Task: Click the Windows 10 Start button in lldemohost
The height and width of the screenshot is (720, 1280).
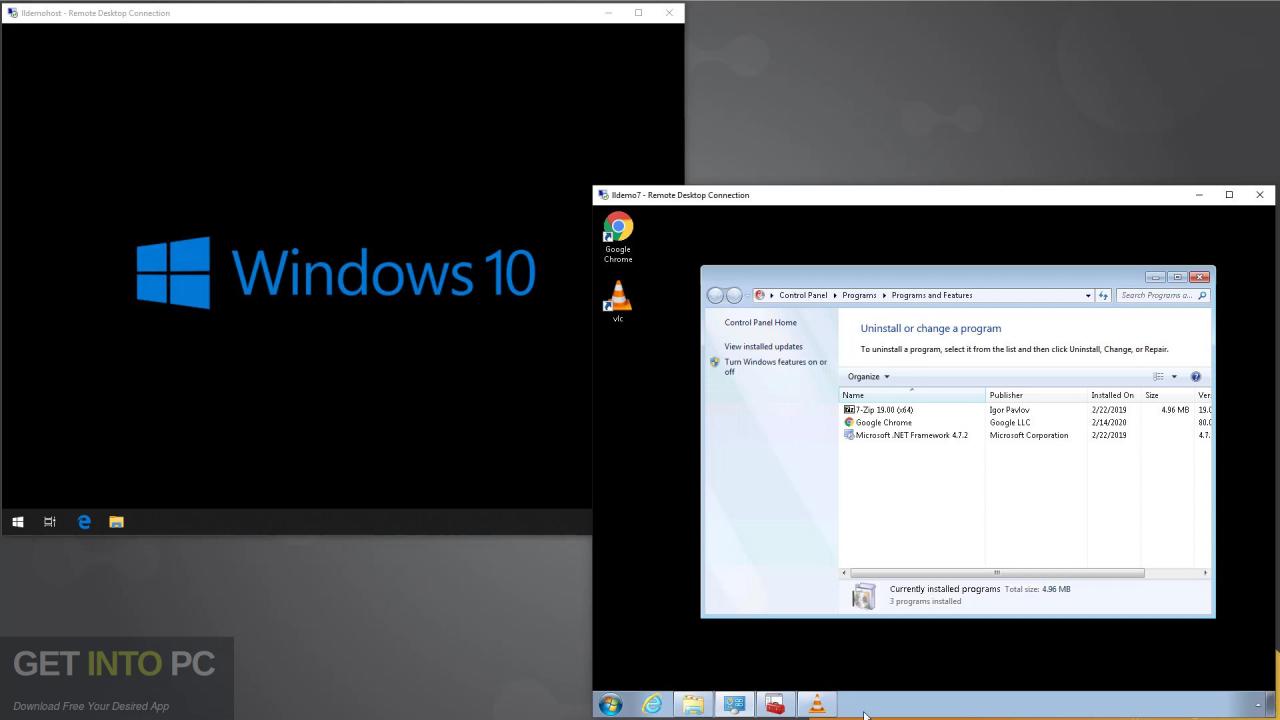Action: click(17, 522)
